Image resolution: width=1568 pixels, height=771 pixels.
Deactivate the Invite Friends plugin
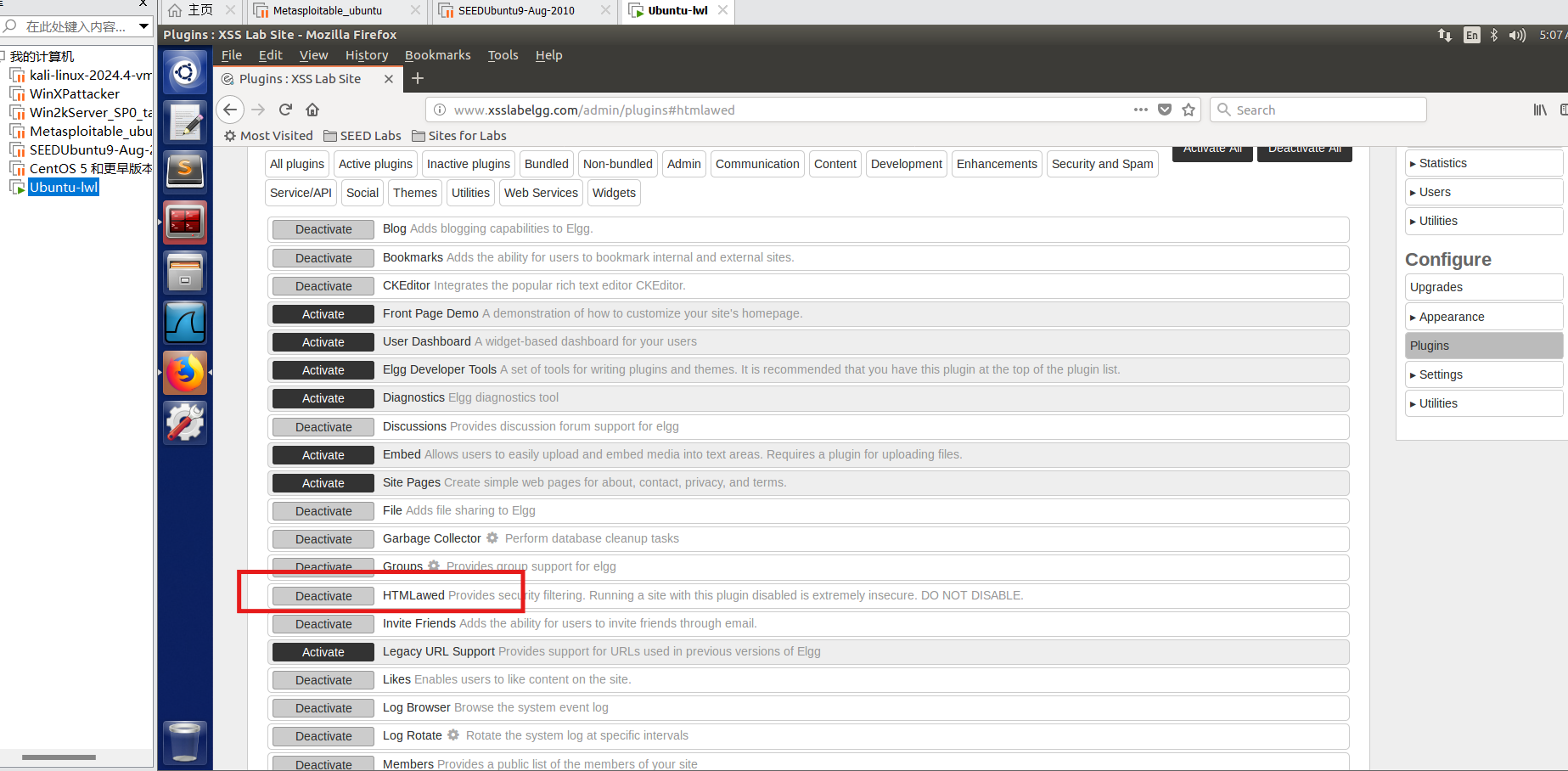coord(323,624)
